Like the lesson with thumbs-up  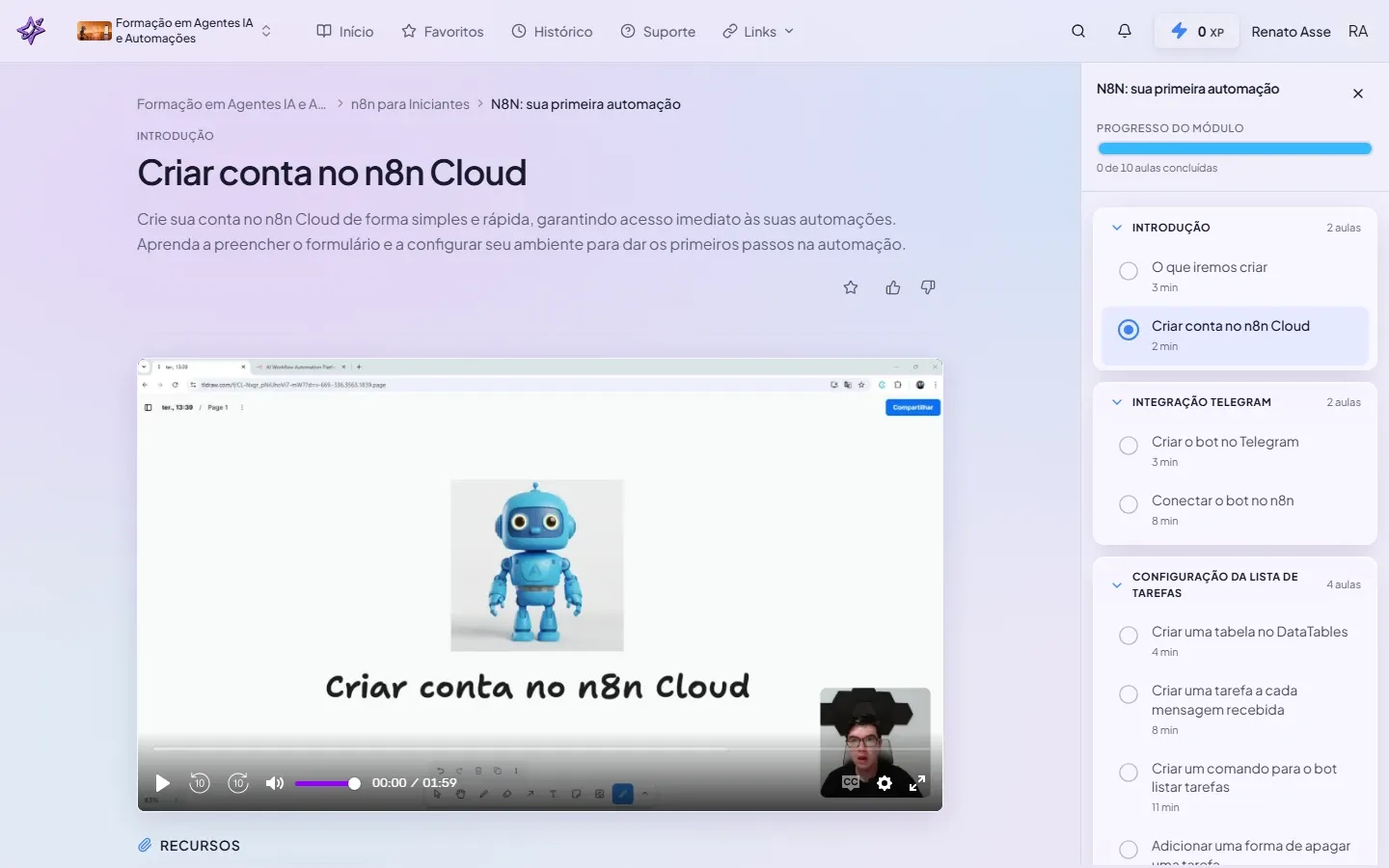(x=893, y=287)
